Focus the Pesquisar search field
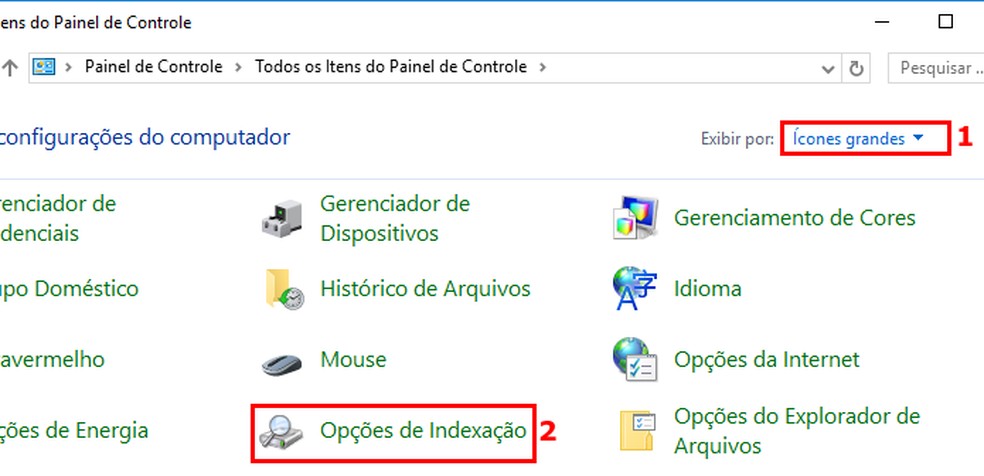The width and height of the screenshot is (984, 476). click(x=935, y=68)
